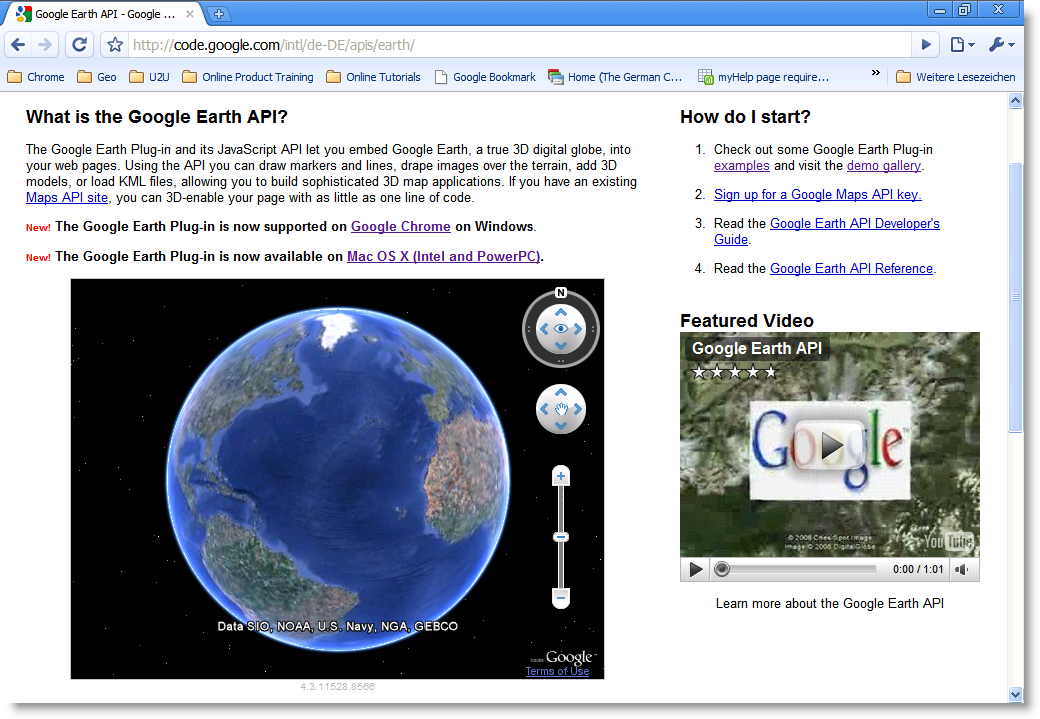1040x719 pixels.
Task: Open a new tab with the plus button
Action: click(x=218, y=14)
